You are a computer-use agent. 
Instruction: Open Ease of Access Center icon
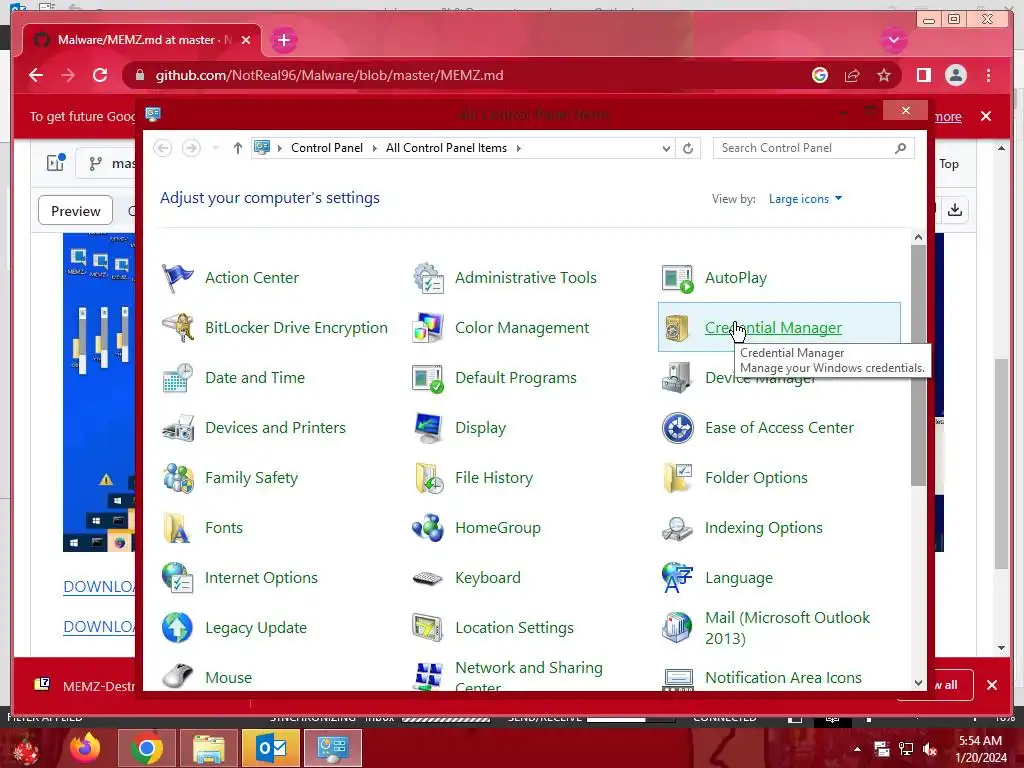click(x=677, y=428)
